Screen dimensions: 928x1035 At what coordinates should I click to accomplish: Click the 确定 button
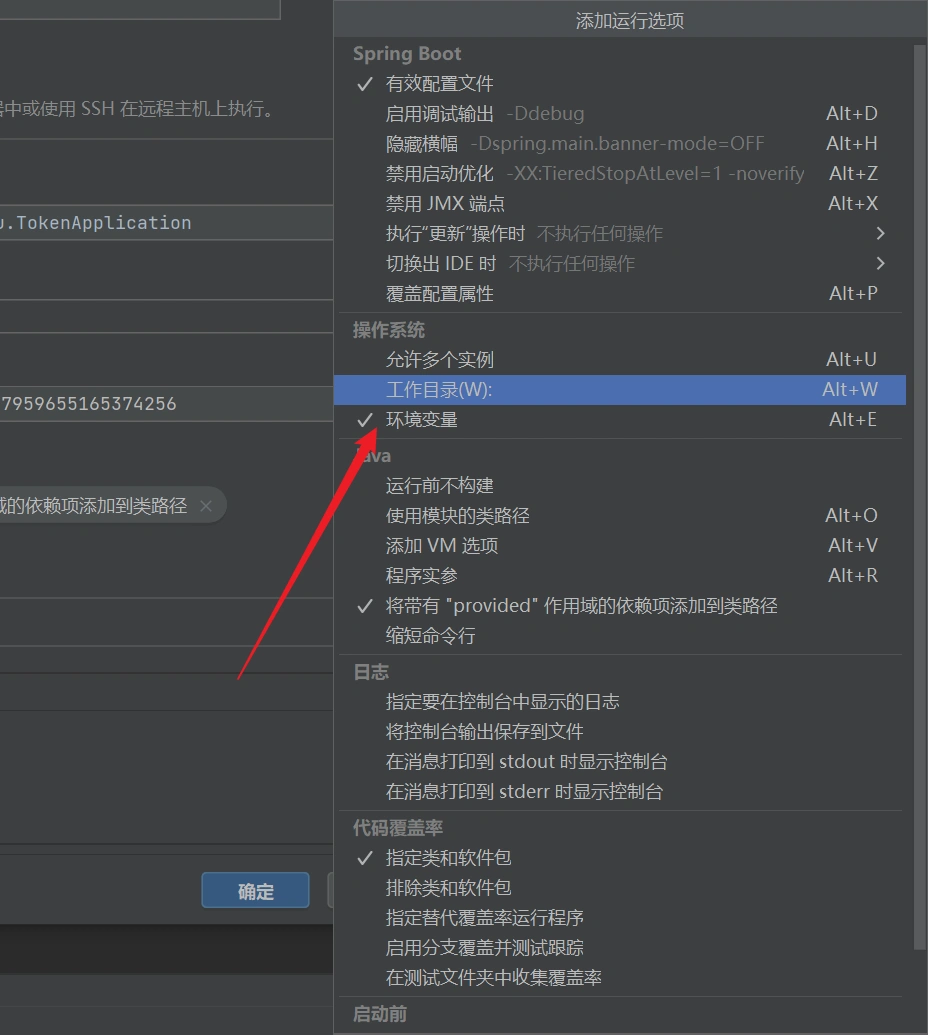point(255,891)
